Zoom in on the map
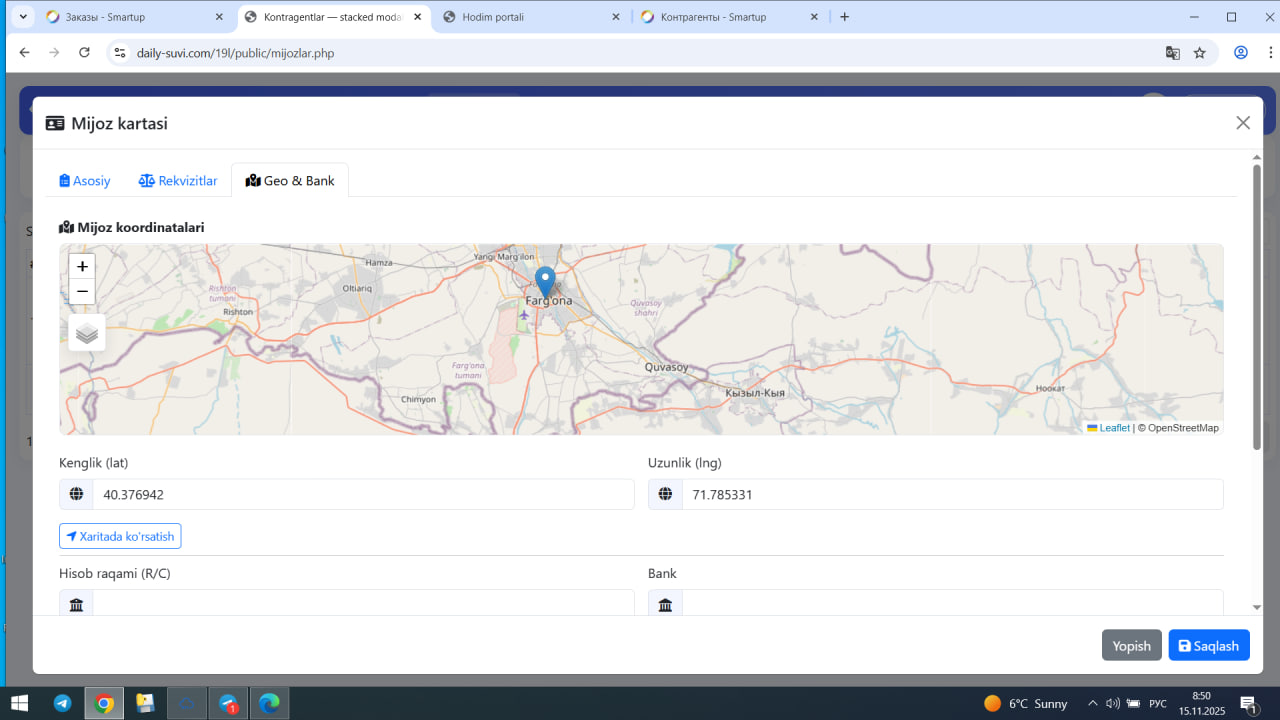The height and width of the screenshot is (720, 1280). pos(82,266)
